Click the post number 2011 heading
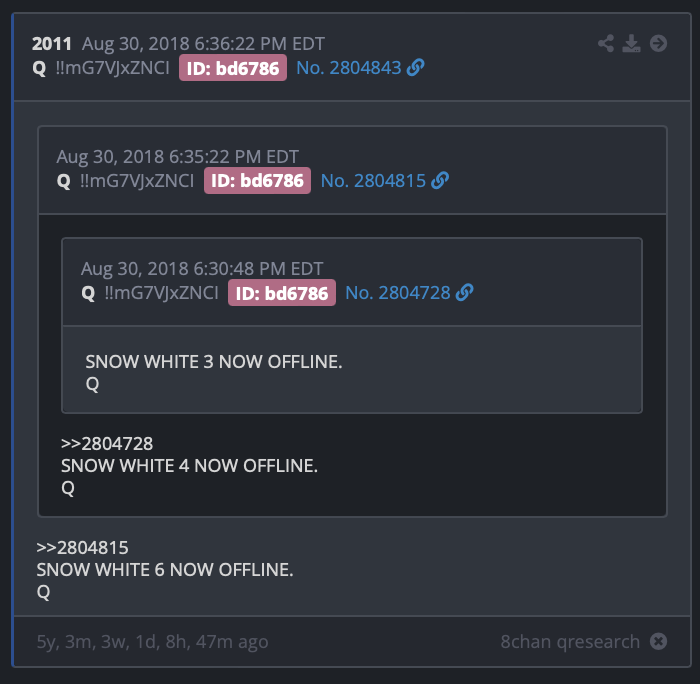The image size is (700, 684). pos(52,44)
